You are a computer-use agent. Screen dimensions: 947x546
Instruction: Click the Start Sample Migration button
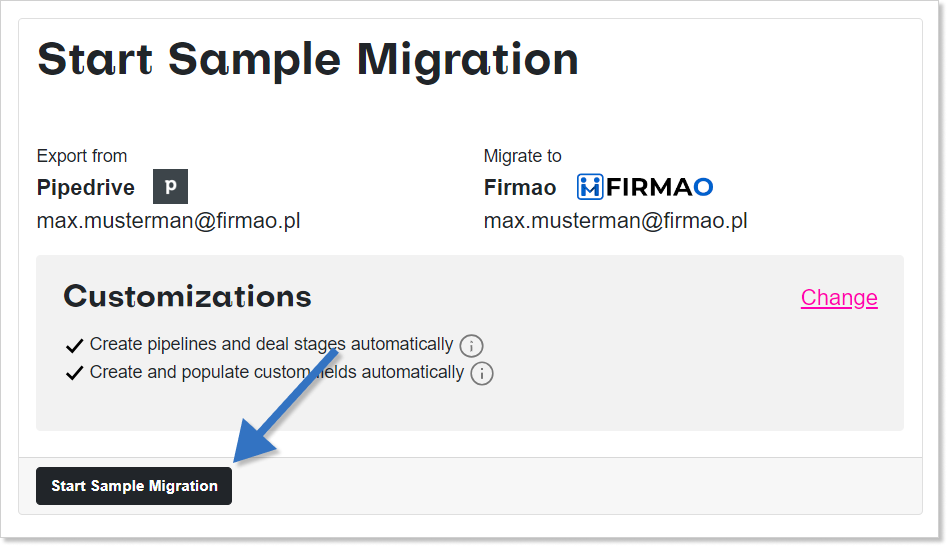pos(133,486)
